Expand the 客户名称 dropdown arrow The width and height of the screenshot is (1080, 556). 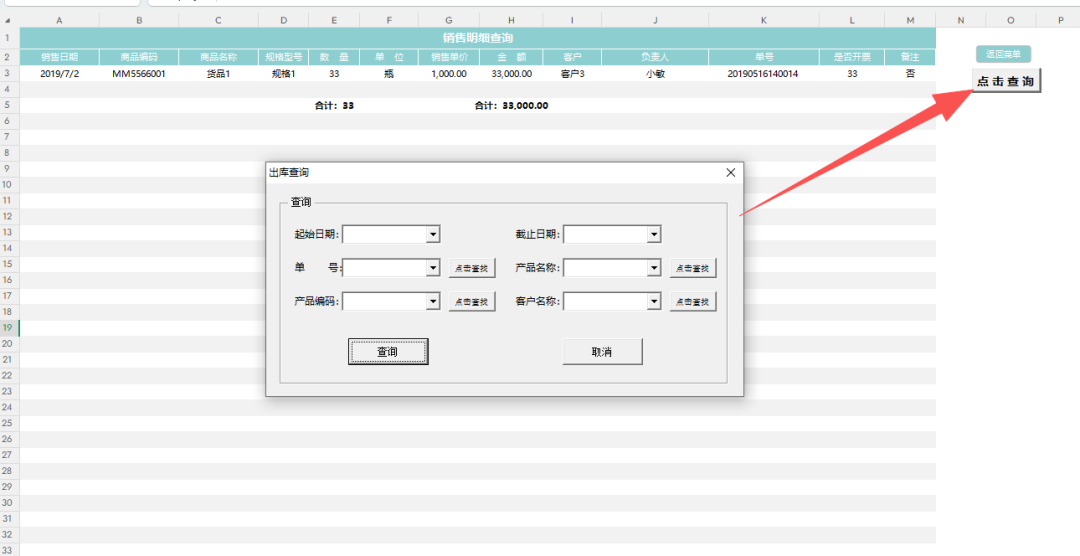click(x=654, y=301)
